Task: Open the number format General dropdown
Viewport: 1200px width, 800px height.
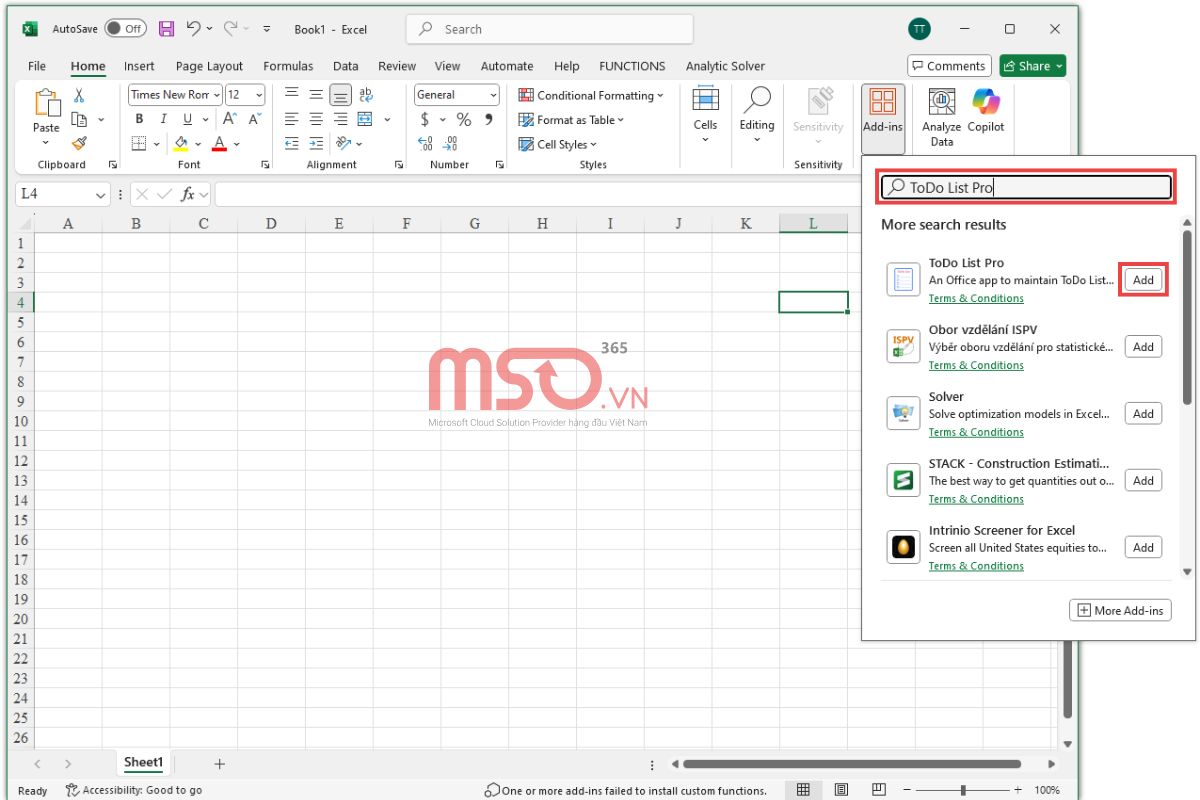Action: 493,95
